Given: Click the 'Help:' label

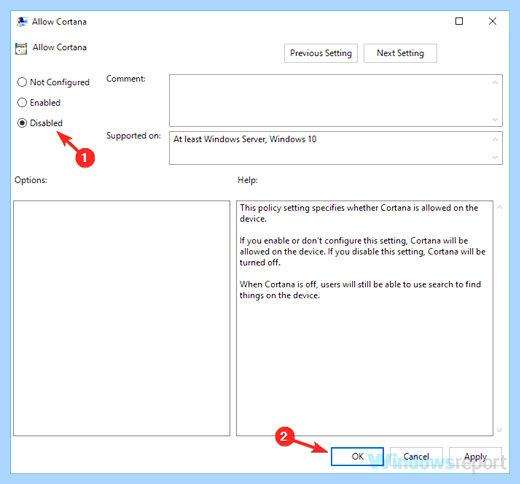Looking at the screenshot, I should pyautogui.click(x=248, y=180).
